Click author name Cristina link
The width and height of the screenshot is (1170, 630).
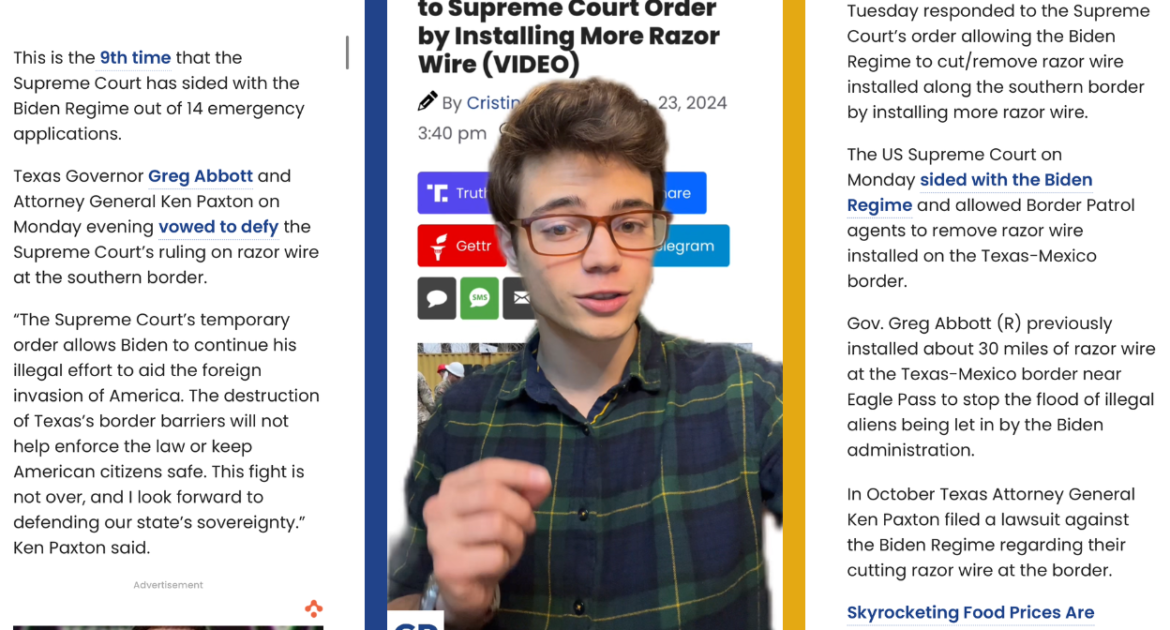(x=492, y=103)
